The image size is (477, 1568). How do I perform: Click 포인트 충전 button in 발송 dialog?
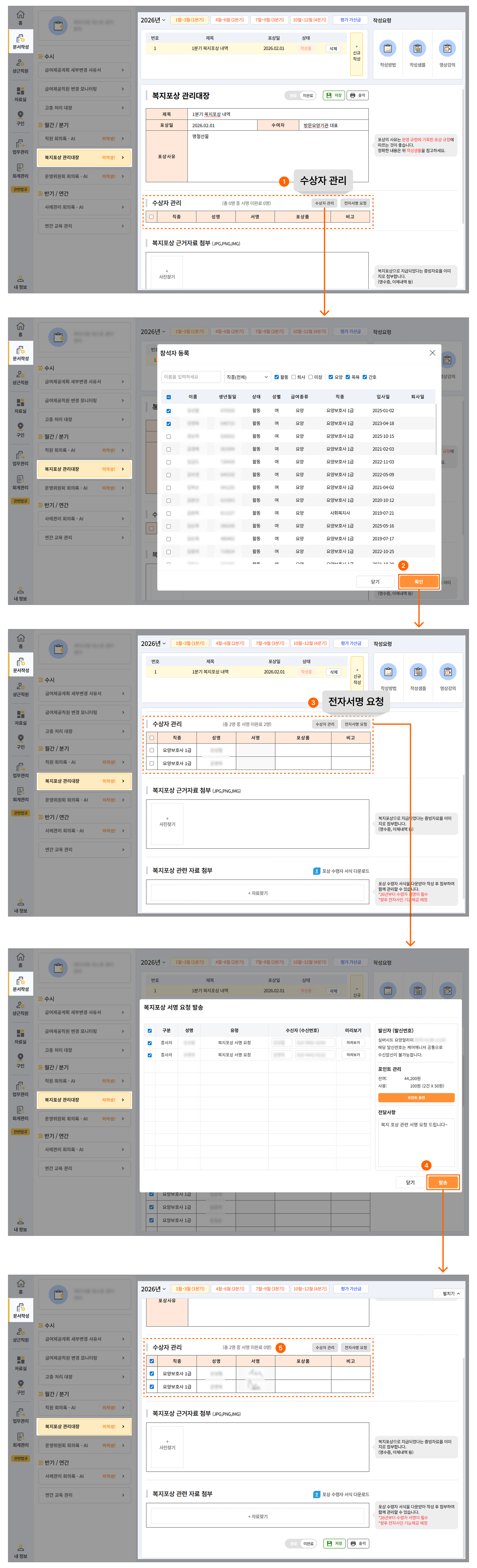tap(416, 1098)
